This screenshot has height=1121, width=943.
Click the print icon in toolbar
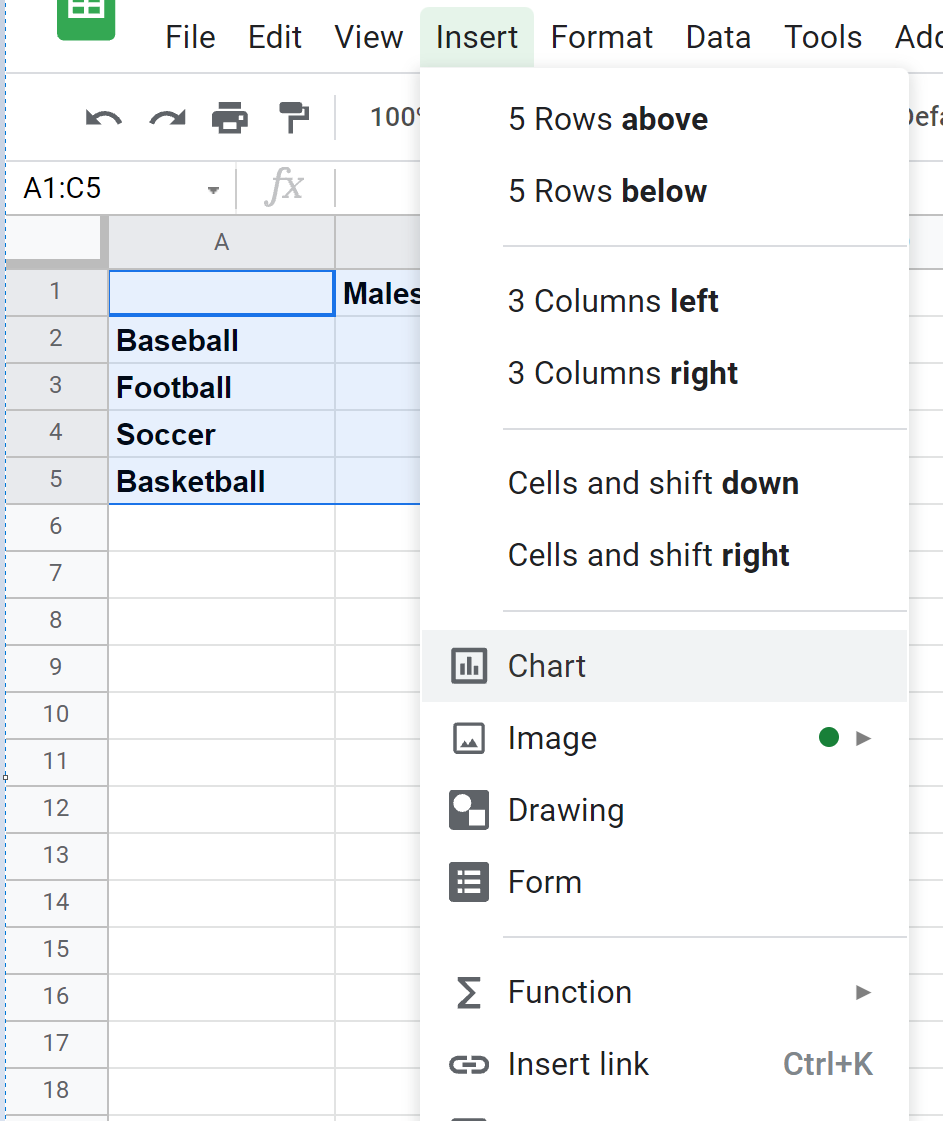(x=230, y=118)
